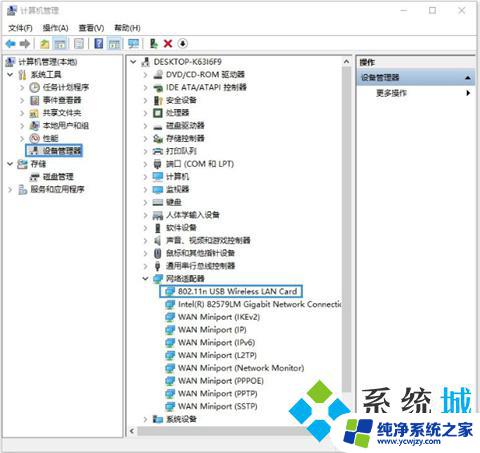Select Device Manager in left tree
The height and width of the screenshot is (453, 480).
62,151
